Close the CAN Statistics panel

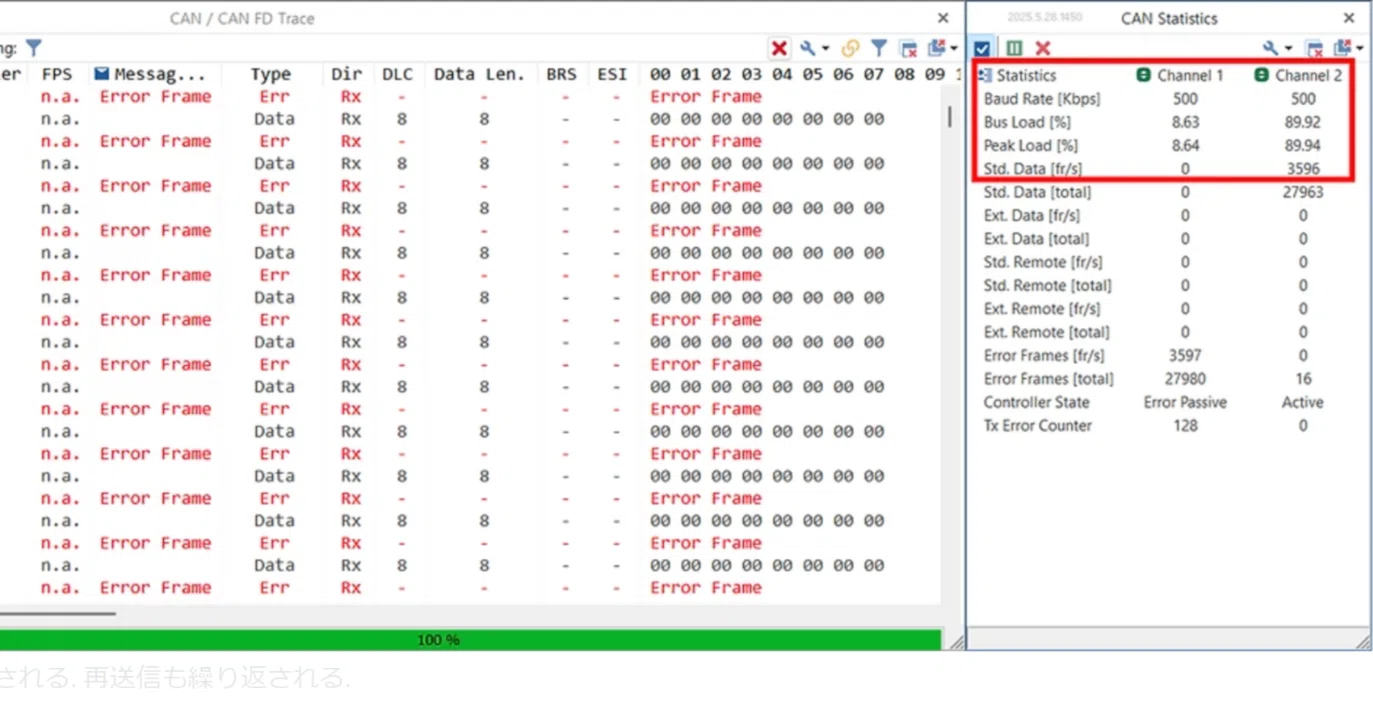click(1349, 18)
